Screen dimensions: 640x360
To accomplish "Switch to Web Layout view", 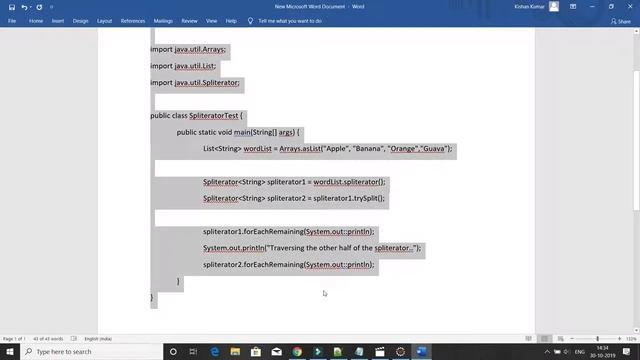I will 560,339.
